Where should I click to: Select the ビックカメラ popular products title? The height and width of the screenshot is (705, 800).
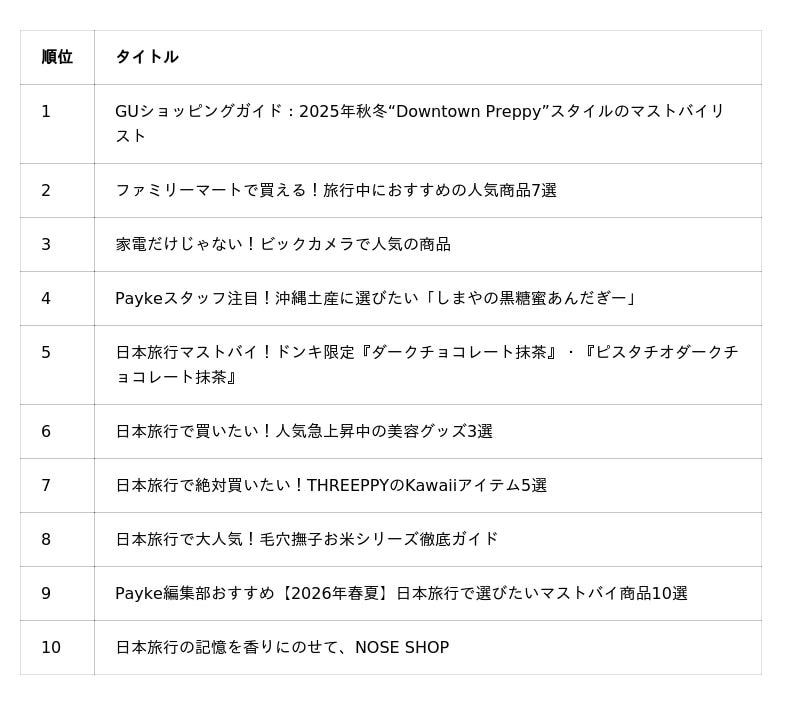pos(283,244)
